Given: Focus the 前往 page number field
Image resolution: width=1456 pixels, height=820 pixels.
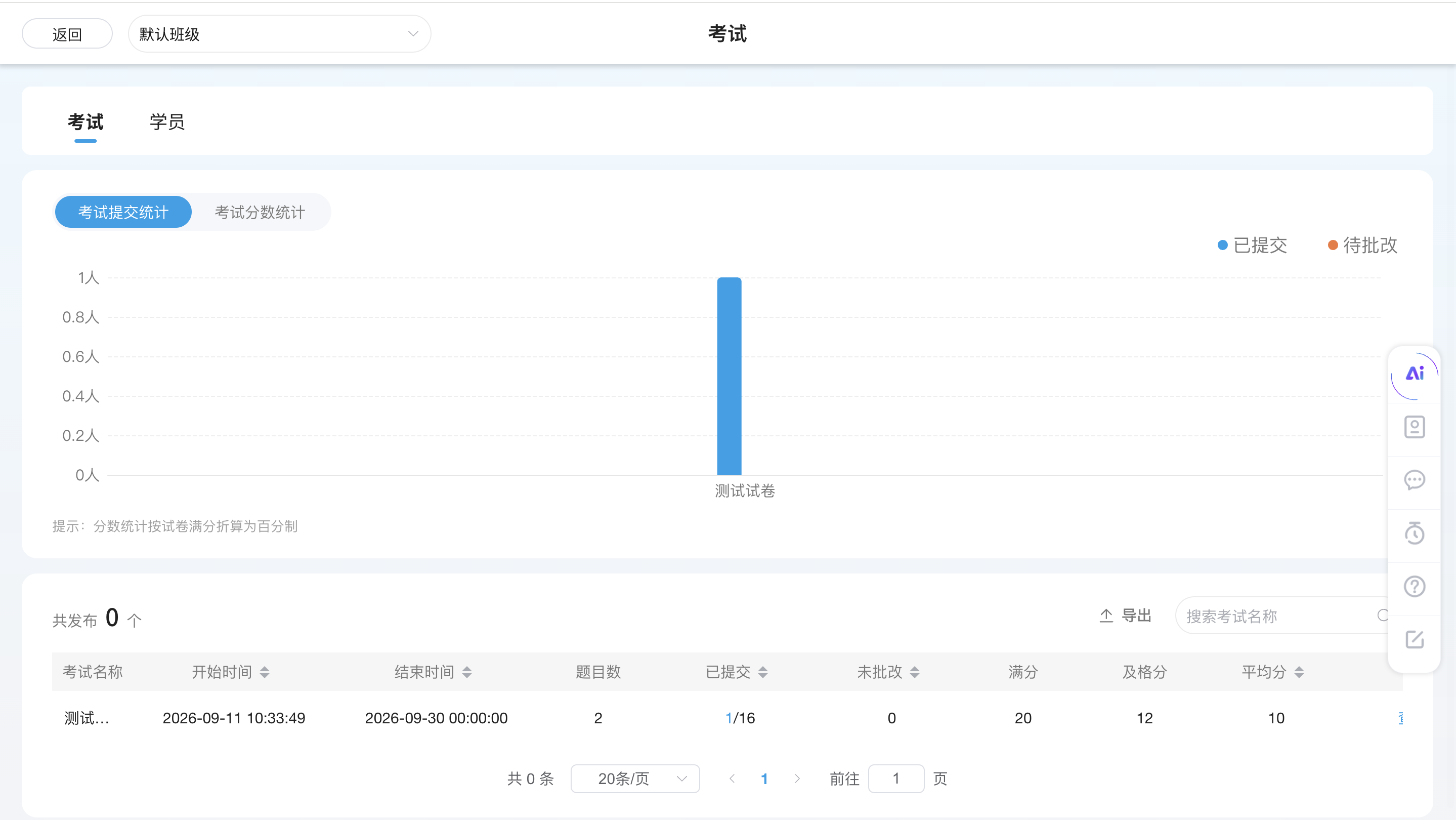Looking at the screenshot, I should click(896, 778).
